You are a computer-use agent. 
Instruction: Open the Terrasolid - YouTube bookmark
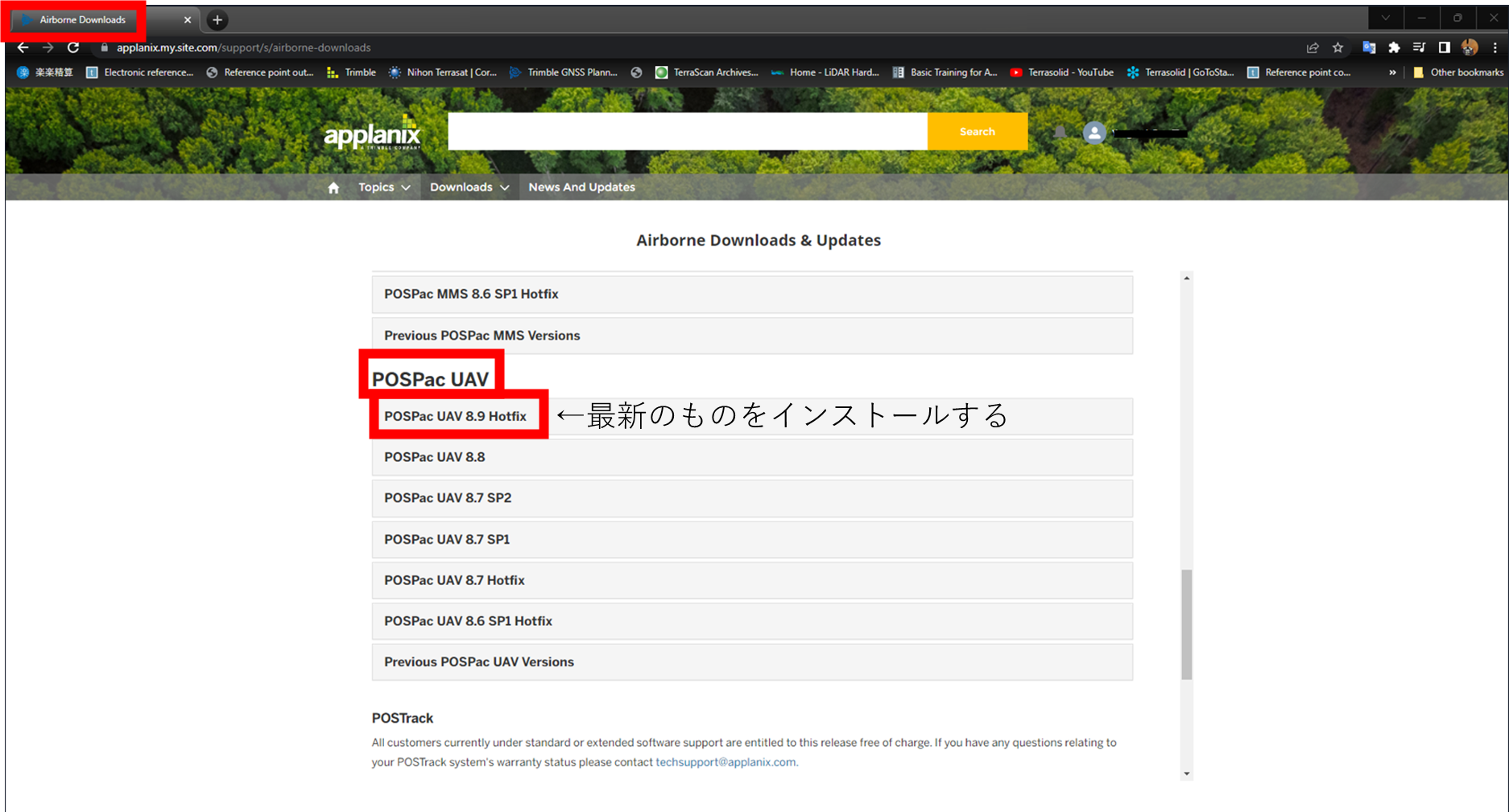coord(1062,72)
